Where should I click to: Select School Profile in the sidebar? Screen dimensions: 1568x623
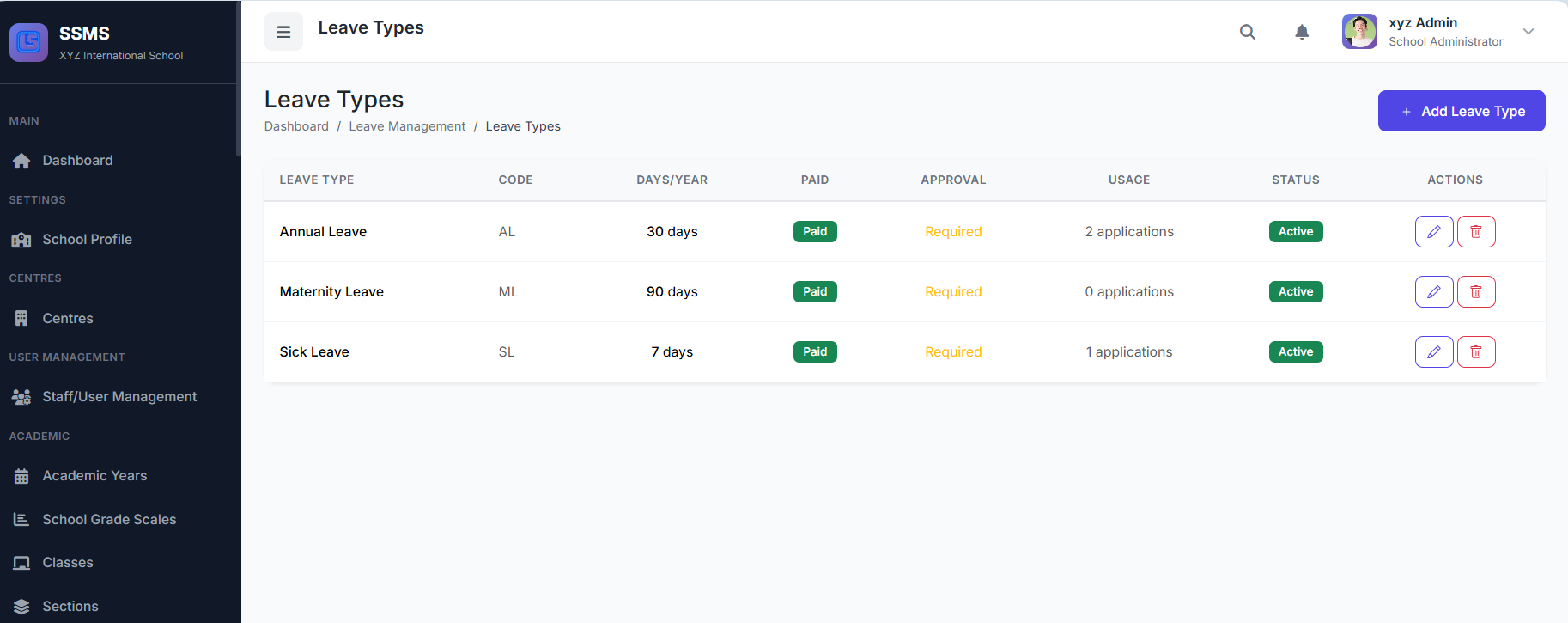(x=87, y=240)
